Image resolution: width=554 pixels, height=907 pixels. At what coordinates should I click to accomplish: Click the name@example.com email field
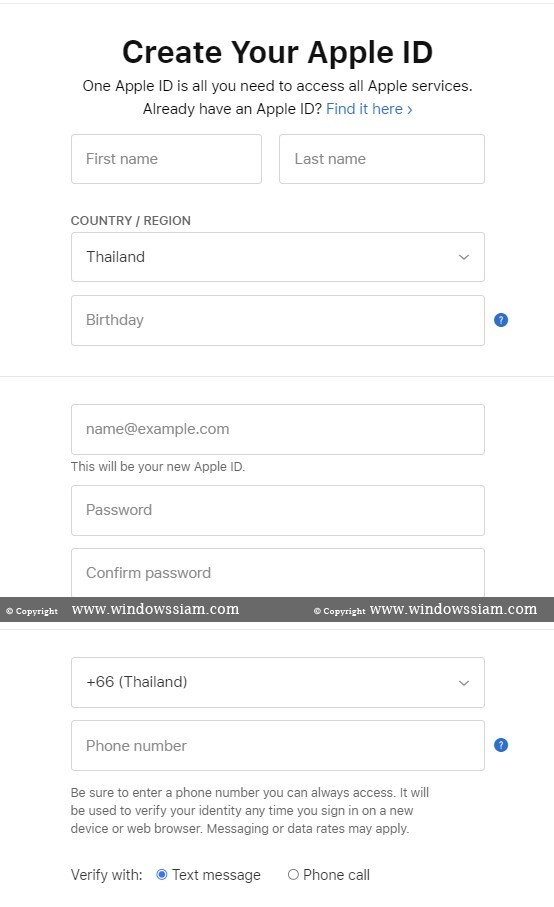[278, 429]
